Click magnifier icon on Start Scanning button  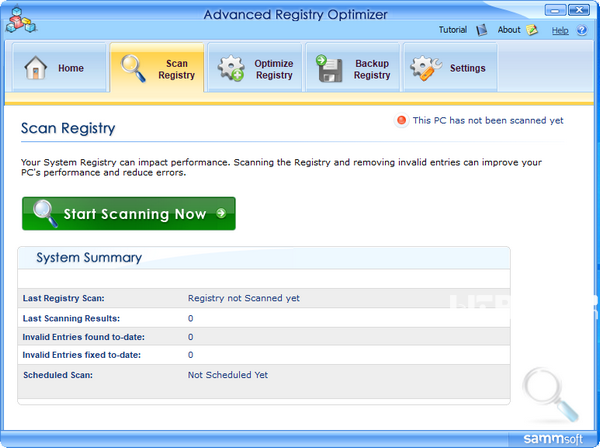(x=45, y=213)
